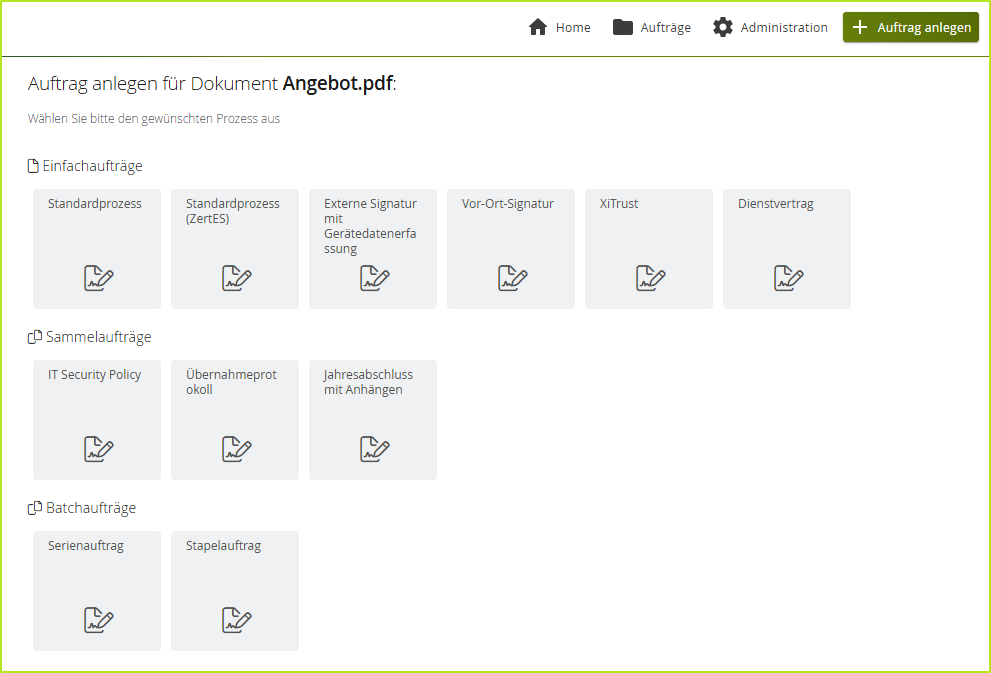
Task: Click the signature icon in Standardprozess tile
Action: (x=98, y=278)
